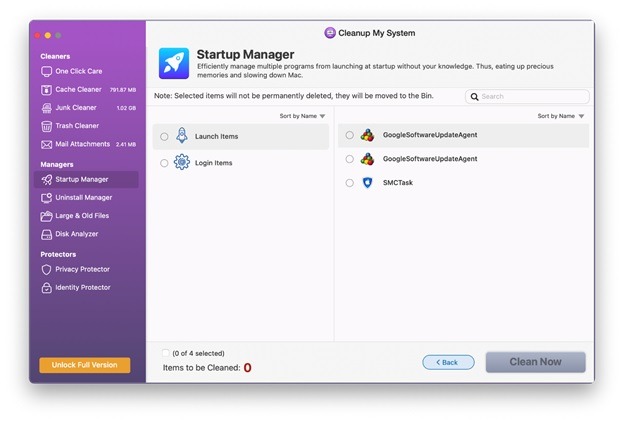Click the Startup Manager rocket sidebar icon

47,180
